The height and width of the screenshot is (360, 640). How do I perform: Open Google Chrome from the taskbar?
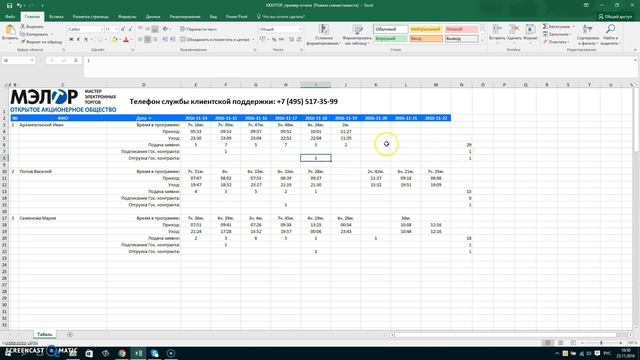coord(122,353)
